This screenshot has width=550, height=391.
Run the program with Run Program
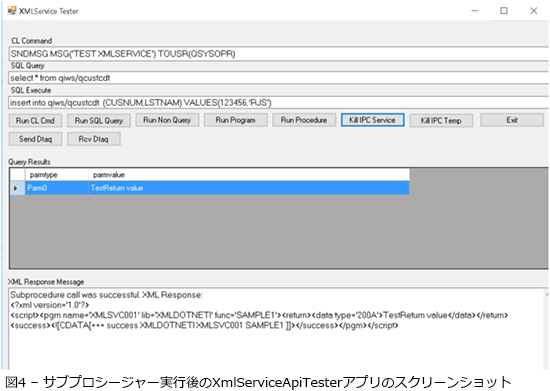click(x=235, y=120)
